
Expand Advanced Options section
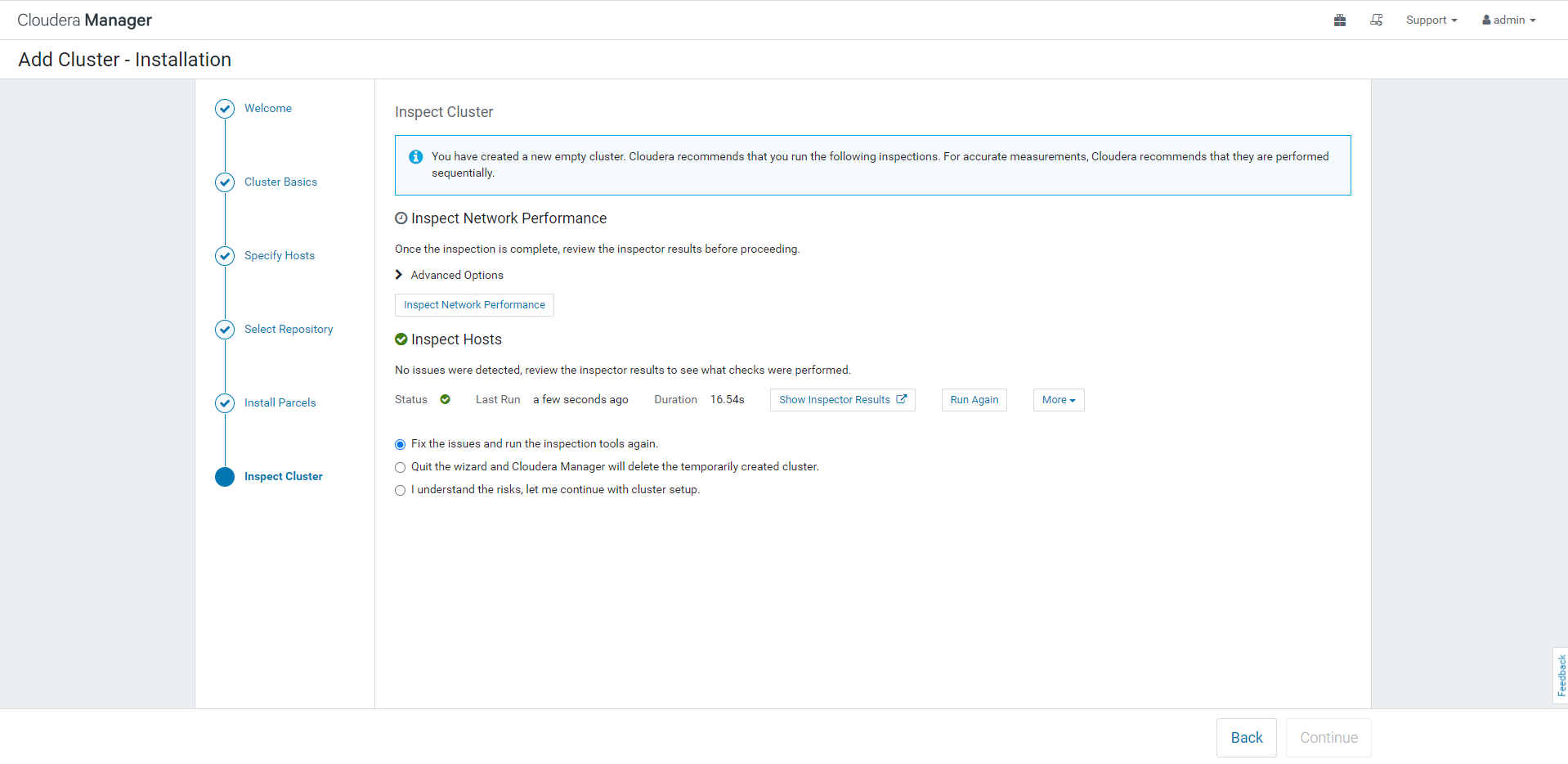tap(450, 276)
